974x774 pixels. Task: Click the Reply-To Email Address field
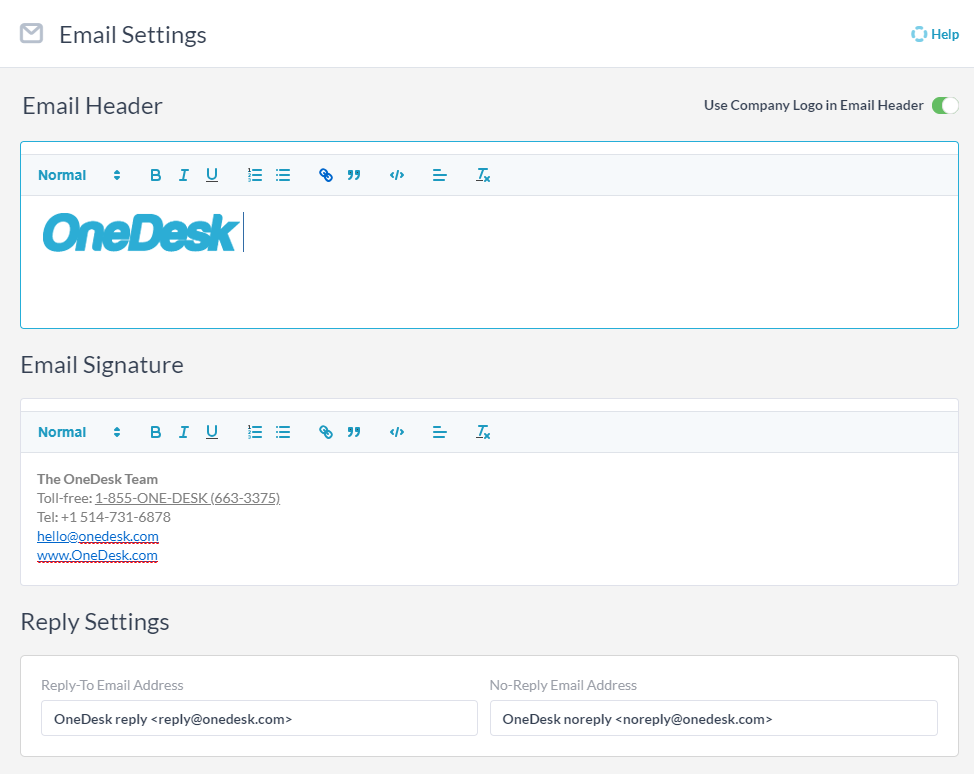(x=259, y=719)
